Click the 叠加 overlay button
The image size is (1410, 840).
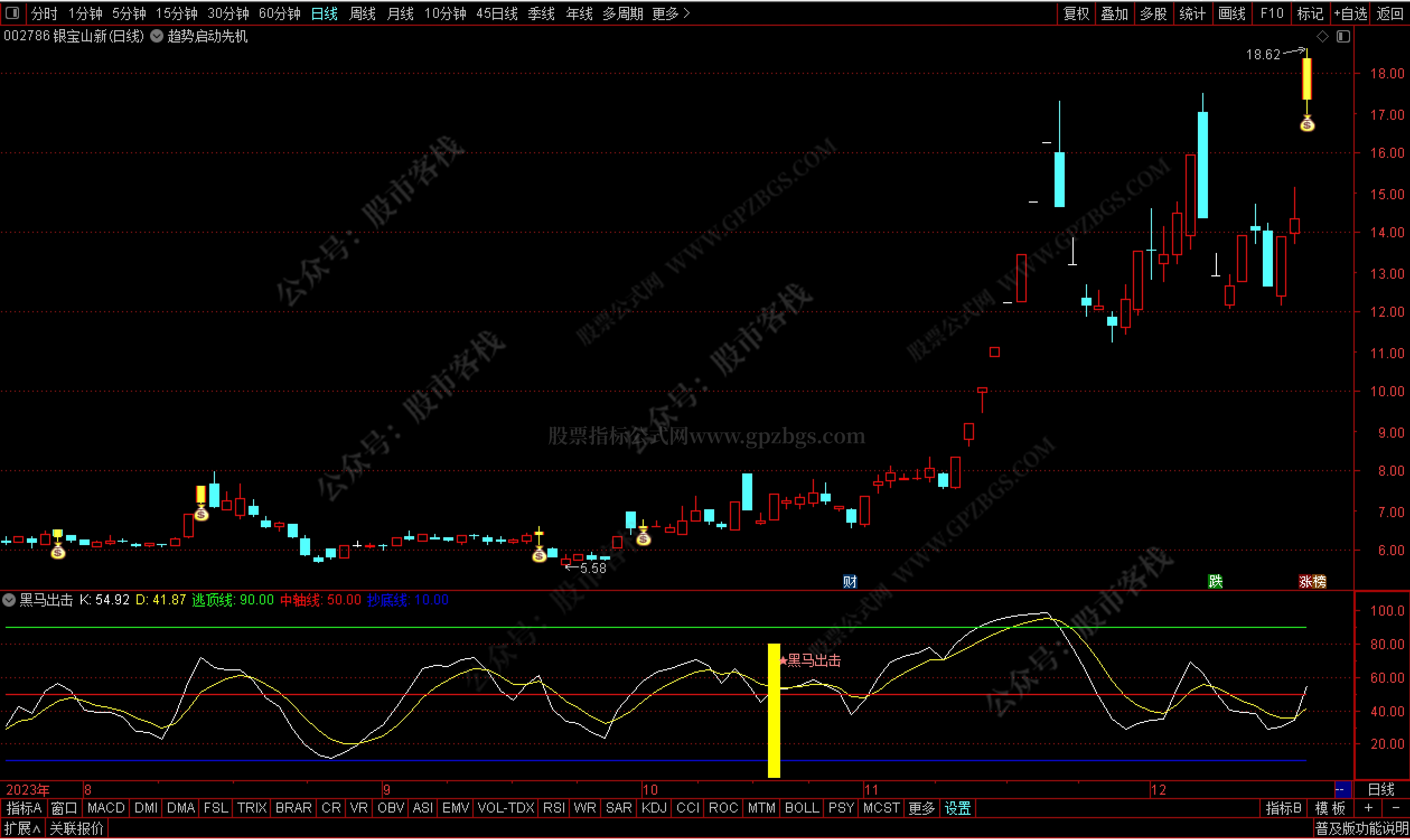point(1114,13)
